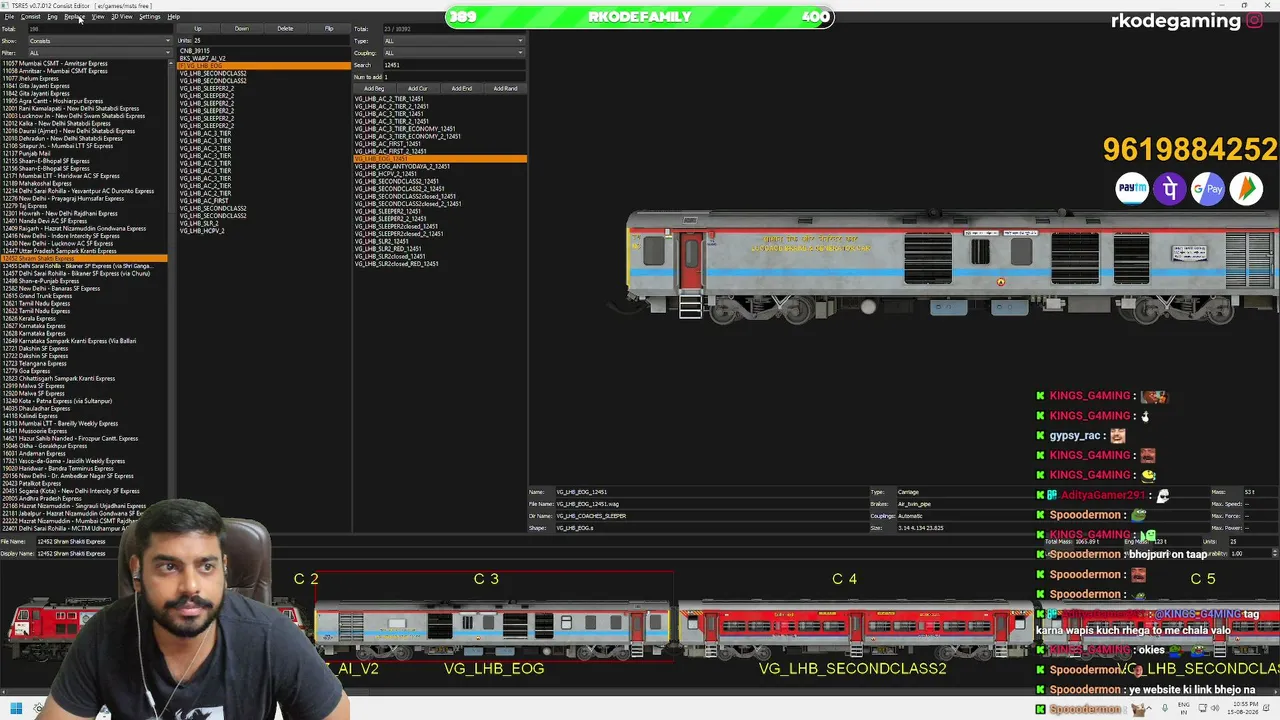Expand the Coupling dropdown set to ALL

pyautogui.click(x=453, y=53)
